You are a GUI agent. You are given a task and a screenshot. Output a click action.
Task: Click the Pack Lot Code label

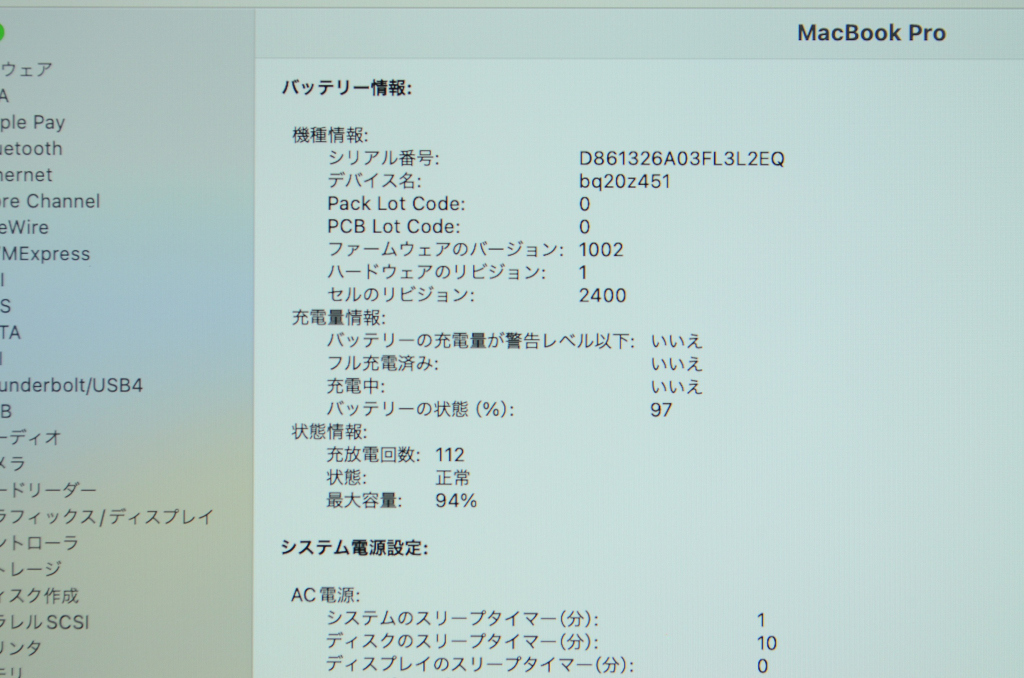[396, 204]
